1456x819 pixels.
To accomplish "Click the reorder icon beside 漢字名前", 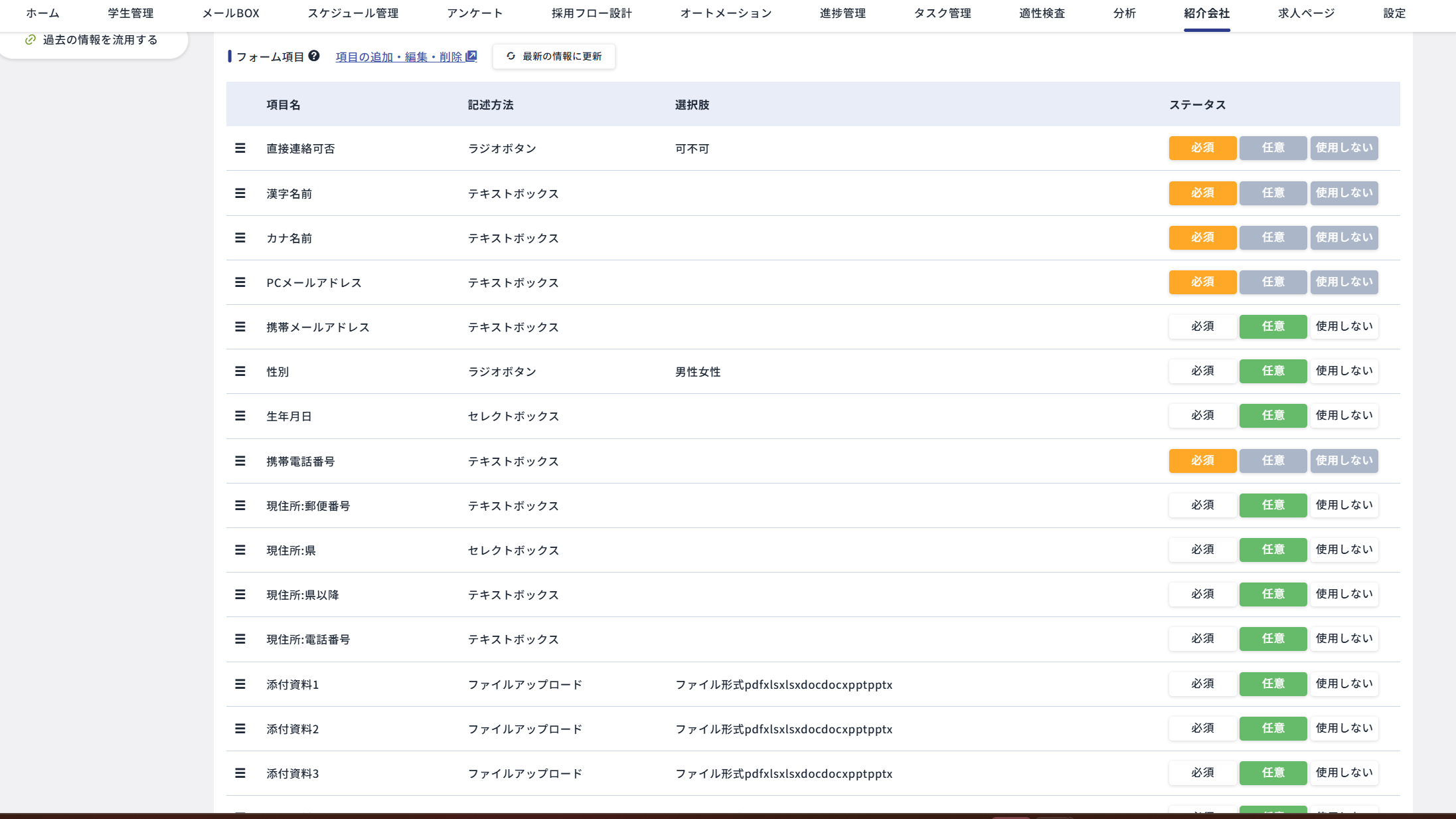I will pyautogui.click(x=240, y=193).
